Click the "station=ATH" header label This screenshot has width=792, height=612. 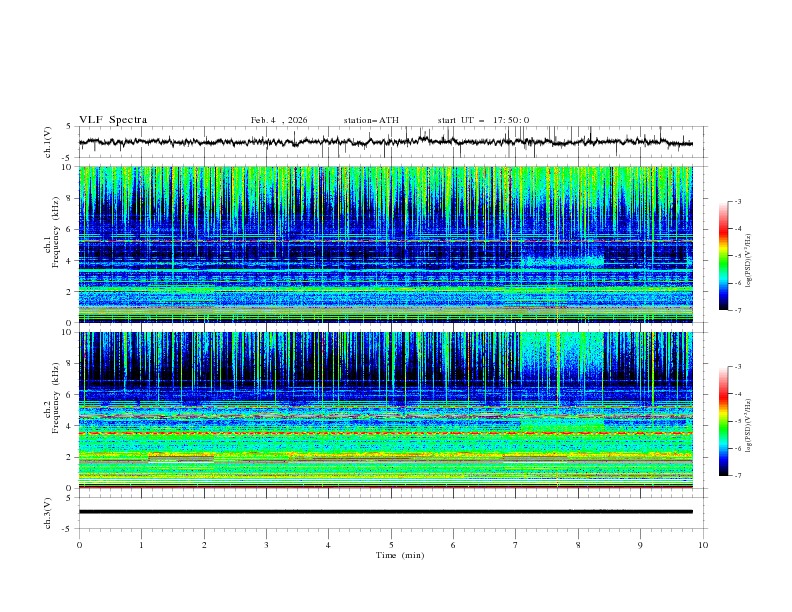tap(371, 120)
